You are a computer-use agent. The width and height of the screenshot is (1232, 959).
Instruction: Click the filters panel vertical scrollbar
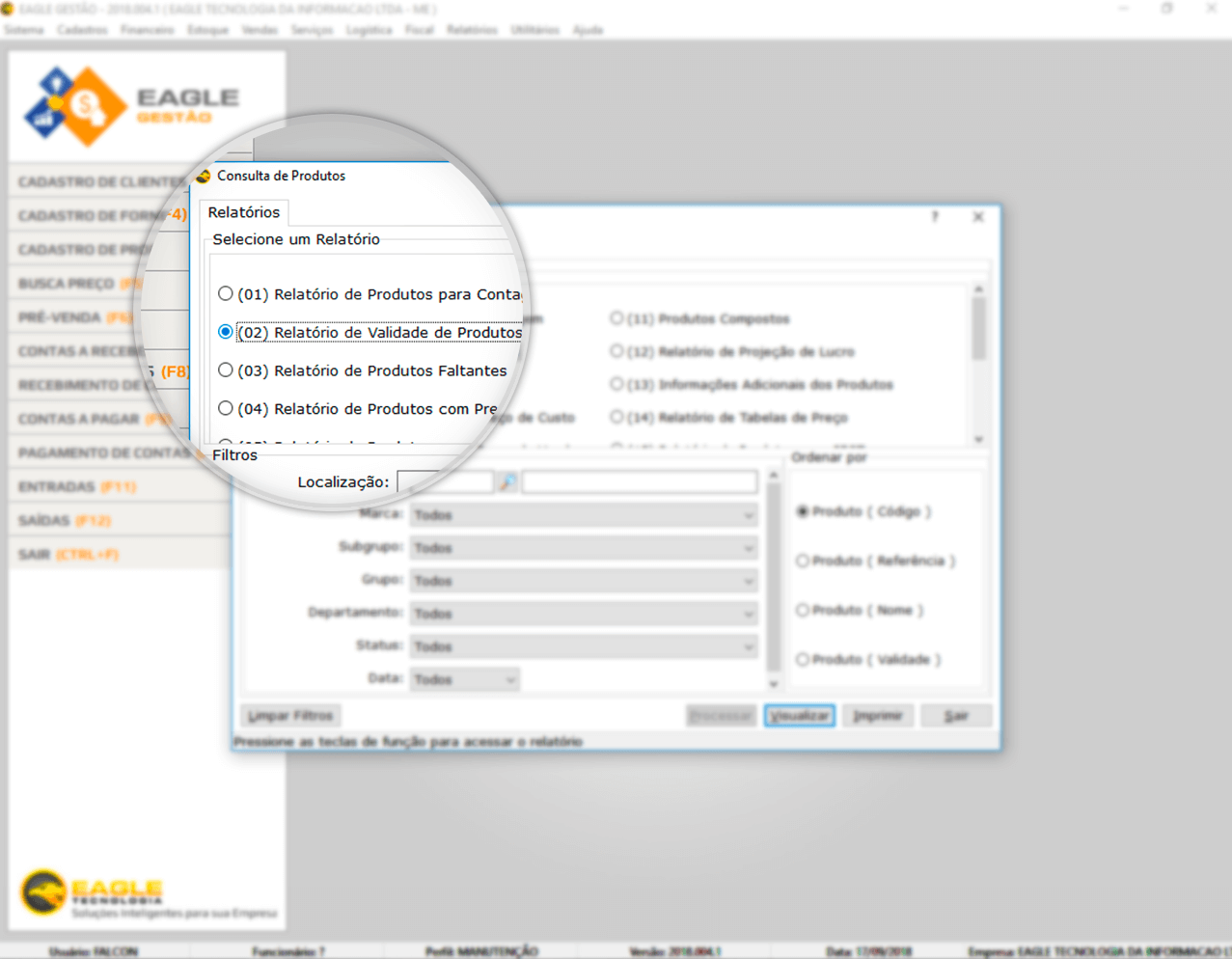774,580
